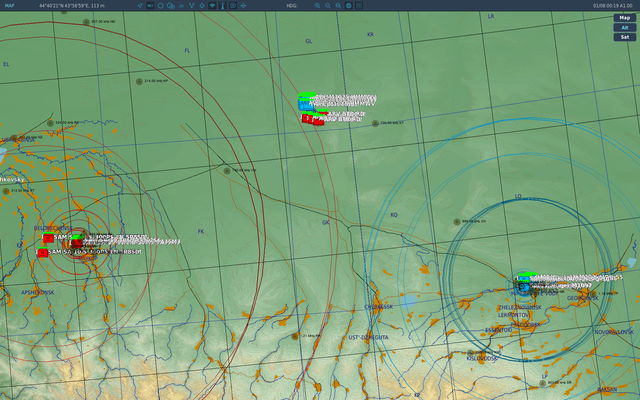
Task: Click the airfield beacon icon labeled RT
Action: point(6,191)
